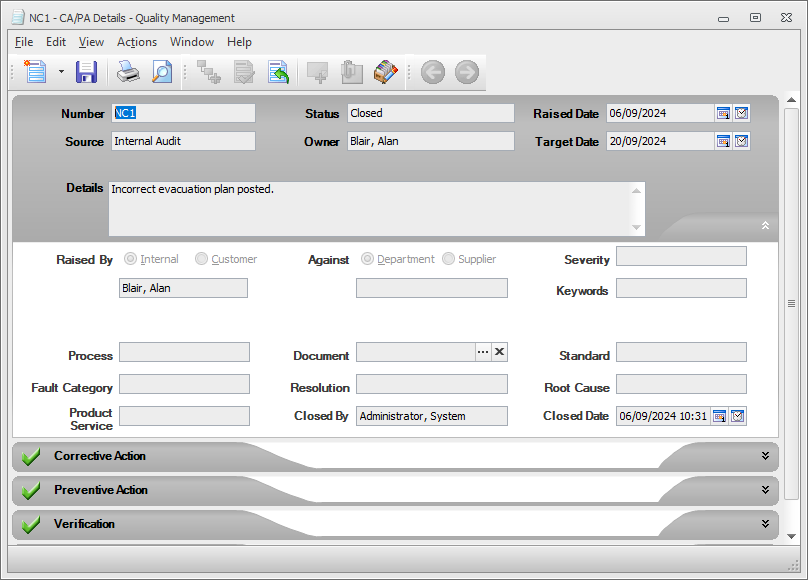Open the New record dropdown arrow
This screenshot has height=580, width=808.
point(61,72)
